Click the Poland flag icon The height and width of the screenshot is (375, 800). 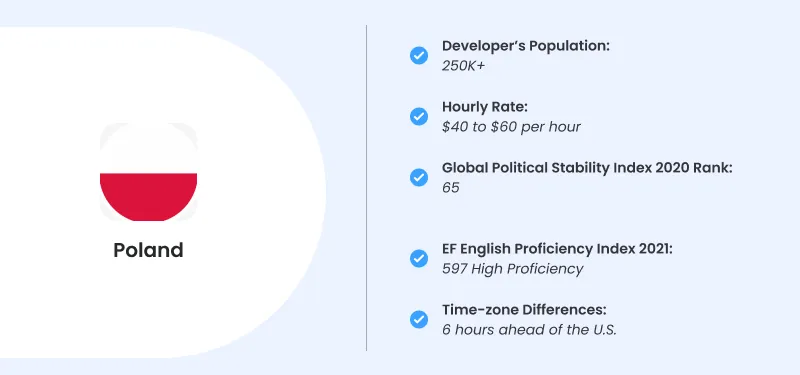click(x=148, y=172)
